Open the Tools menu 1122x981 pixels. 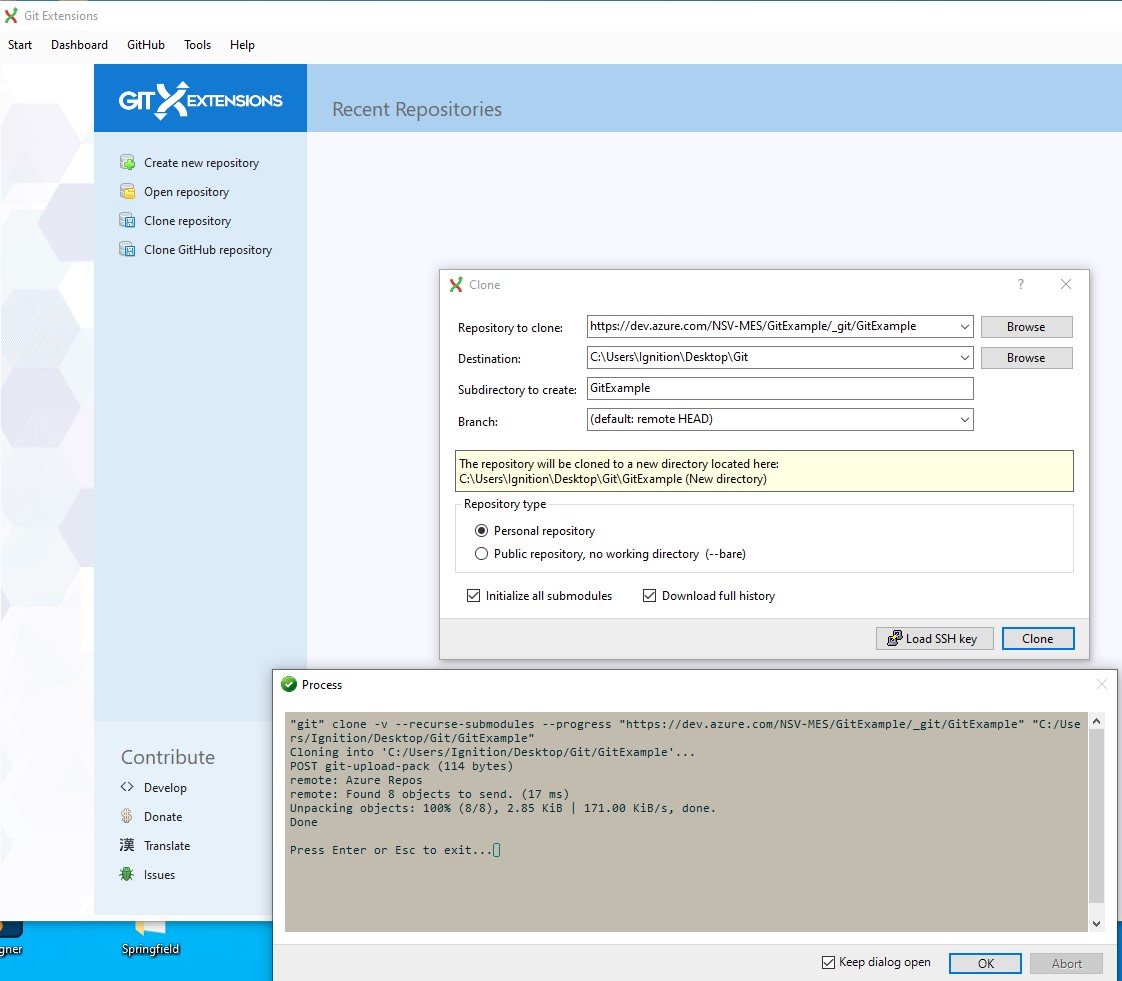point(197,44)
